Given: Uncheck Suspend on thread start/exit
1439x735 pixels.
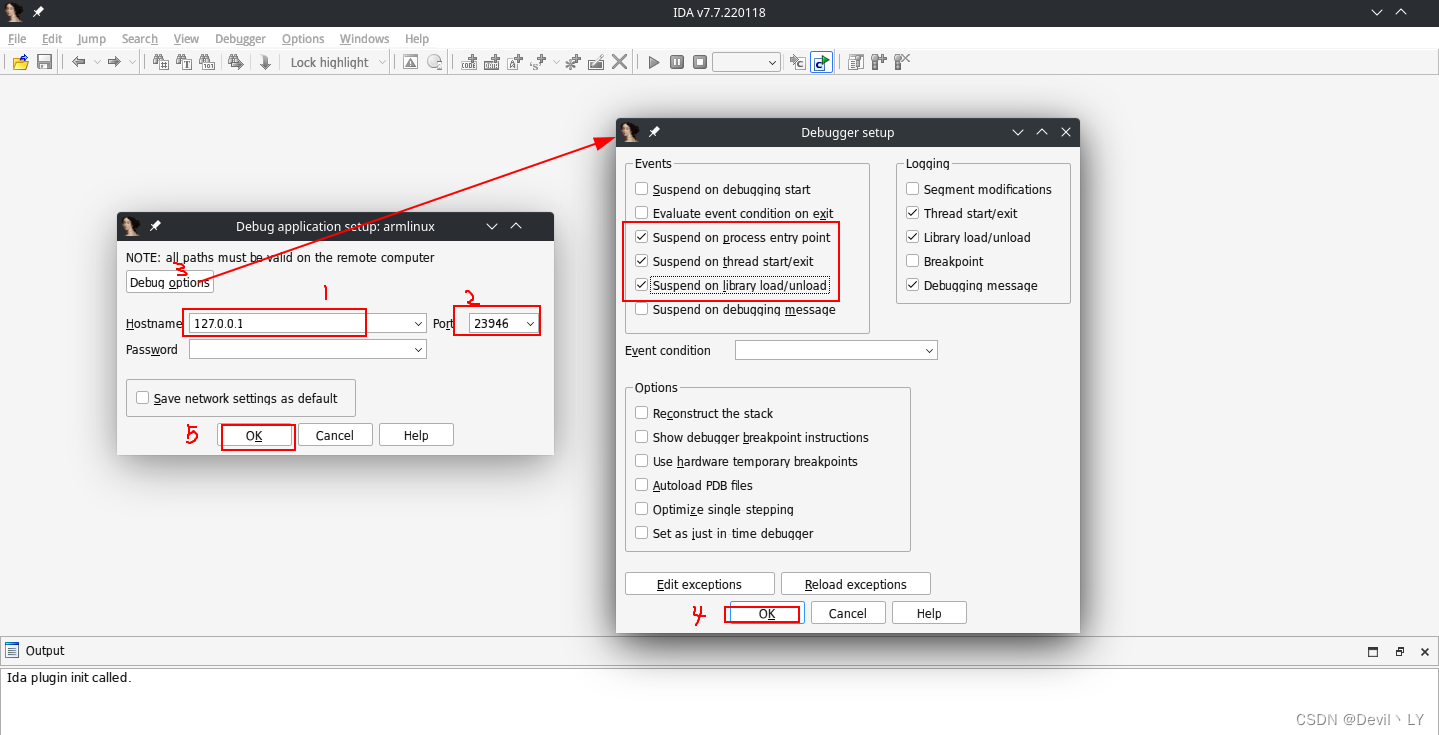Looking at the screenshot, I should pyautogui.click(x=642, y=261).
